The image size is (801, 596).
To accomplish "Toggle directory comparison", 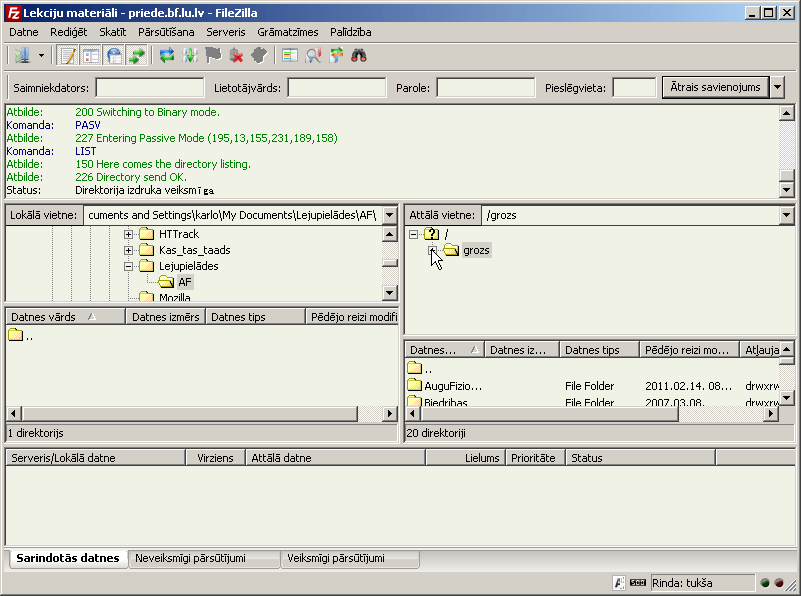I will tap(313, 55).
